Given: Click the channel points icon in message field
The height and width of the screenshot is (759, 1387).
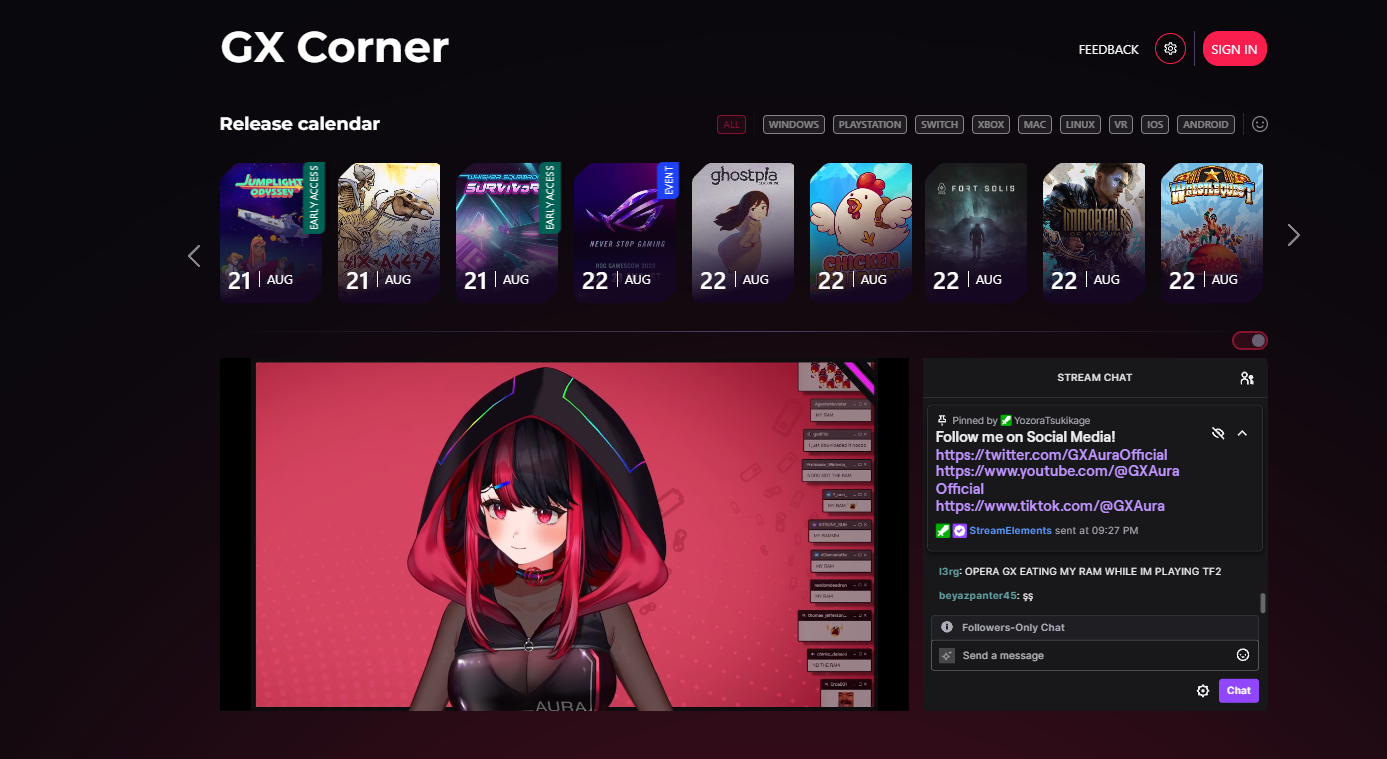Looking at the screenshot, I should (x=947, y=656).
